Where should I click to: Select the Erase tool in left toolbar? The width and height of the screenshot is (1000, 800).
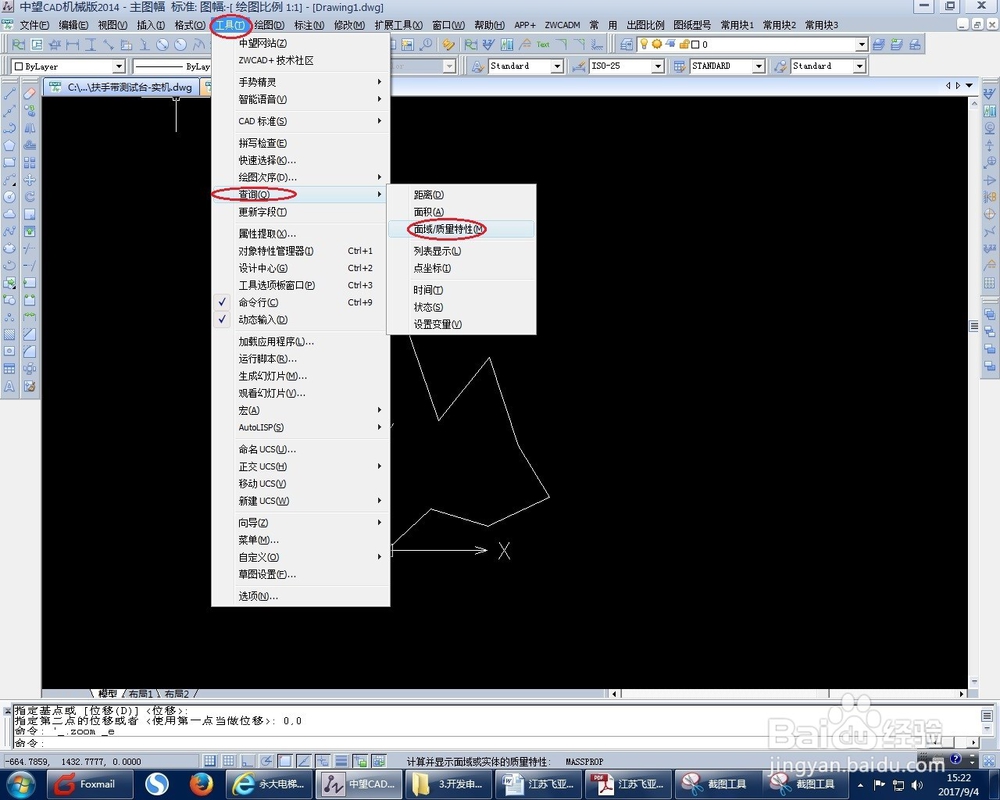29,94
